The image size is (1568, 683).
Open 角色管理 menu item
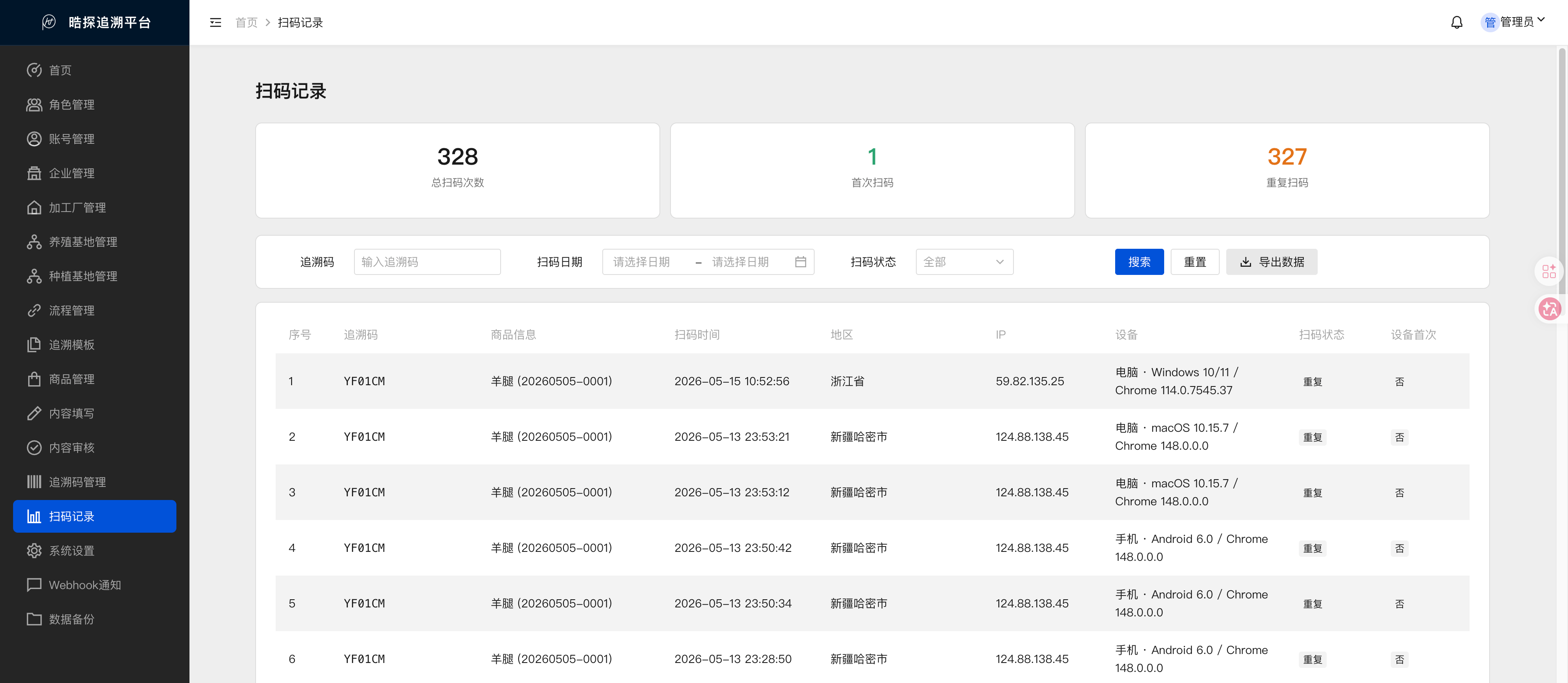[x=94, y=105]
